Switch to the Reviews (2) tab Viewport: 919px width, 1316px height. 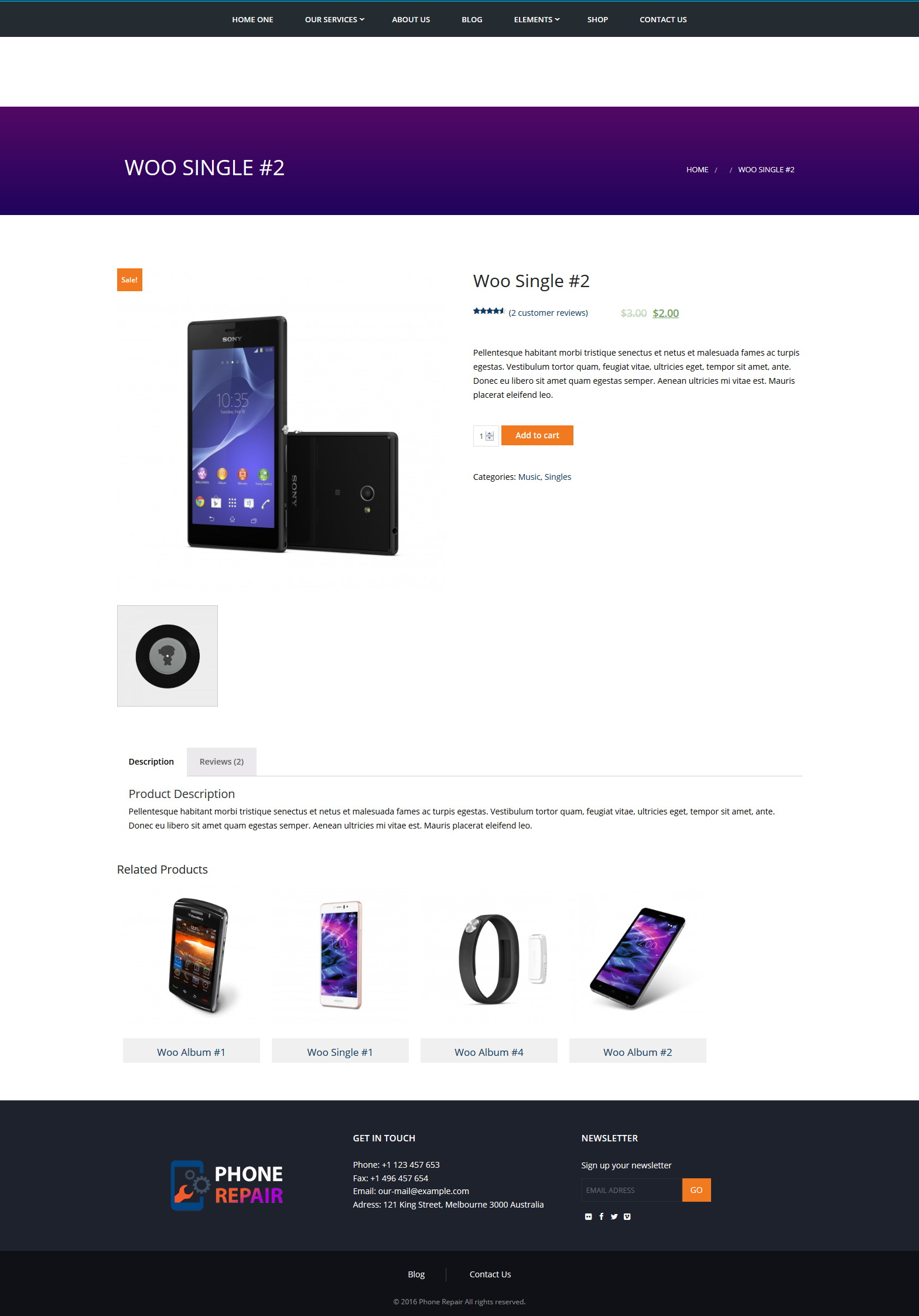click(x=221, y=762)
